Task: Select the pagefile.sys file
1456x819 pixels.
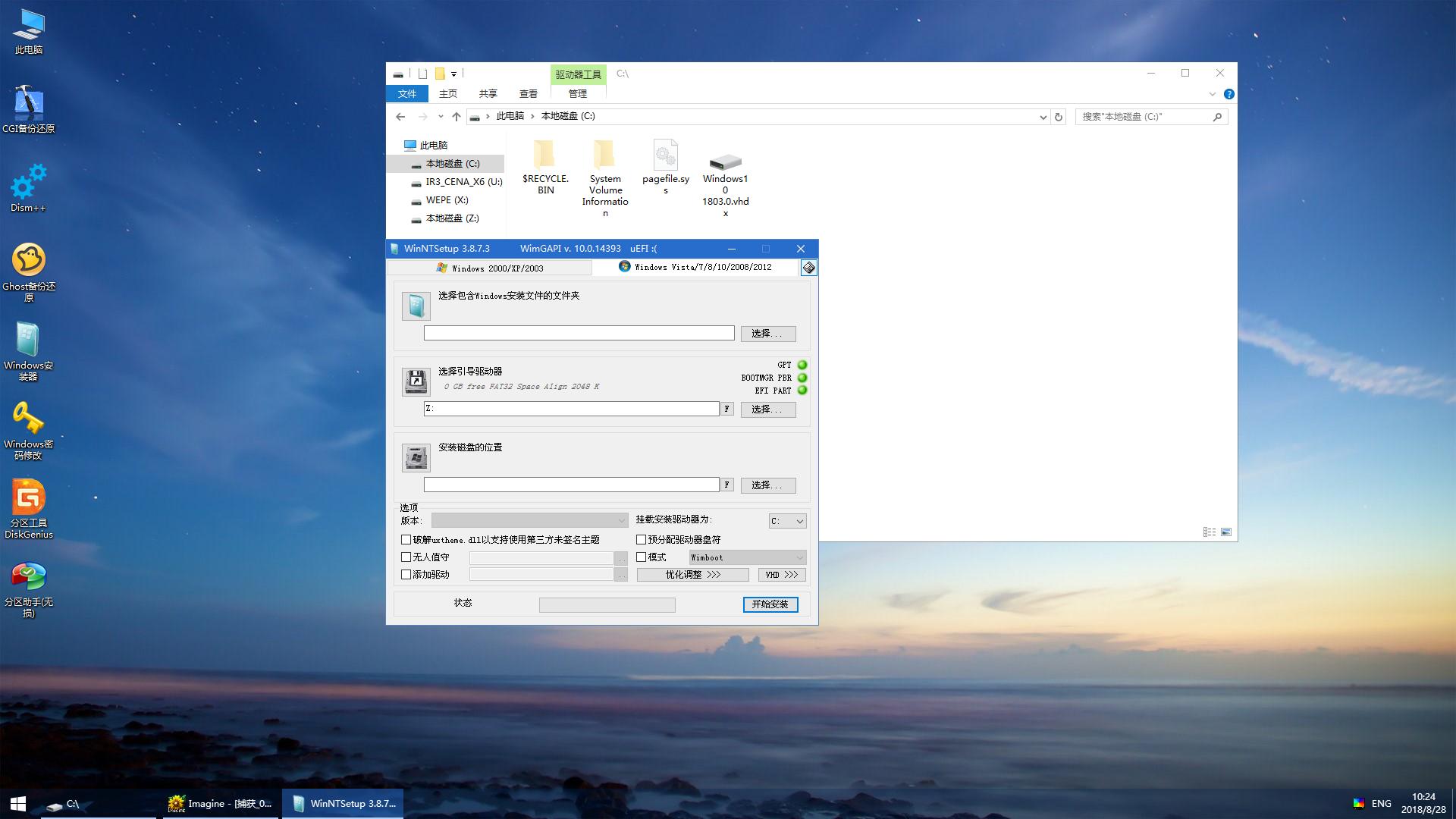Action: click(x=665, y=167)
